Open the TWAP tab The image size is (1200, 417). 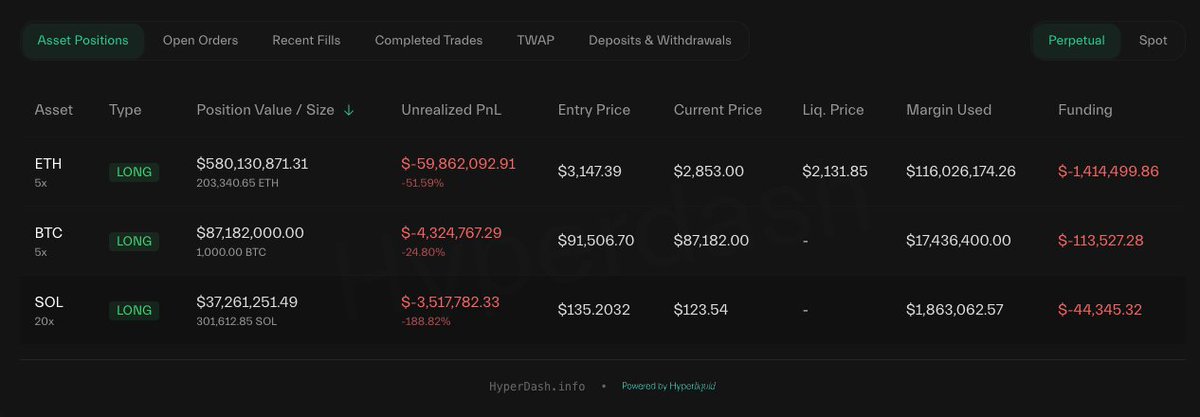(535, 41)
